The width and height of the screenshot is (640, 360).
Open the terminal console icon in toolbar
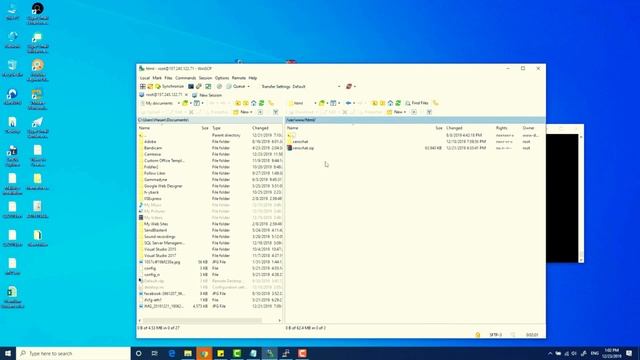tap(191, 87)
